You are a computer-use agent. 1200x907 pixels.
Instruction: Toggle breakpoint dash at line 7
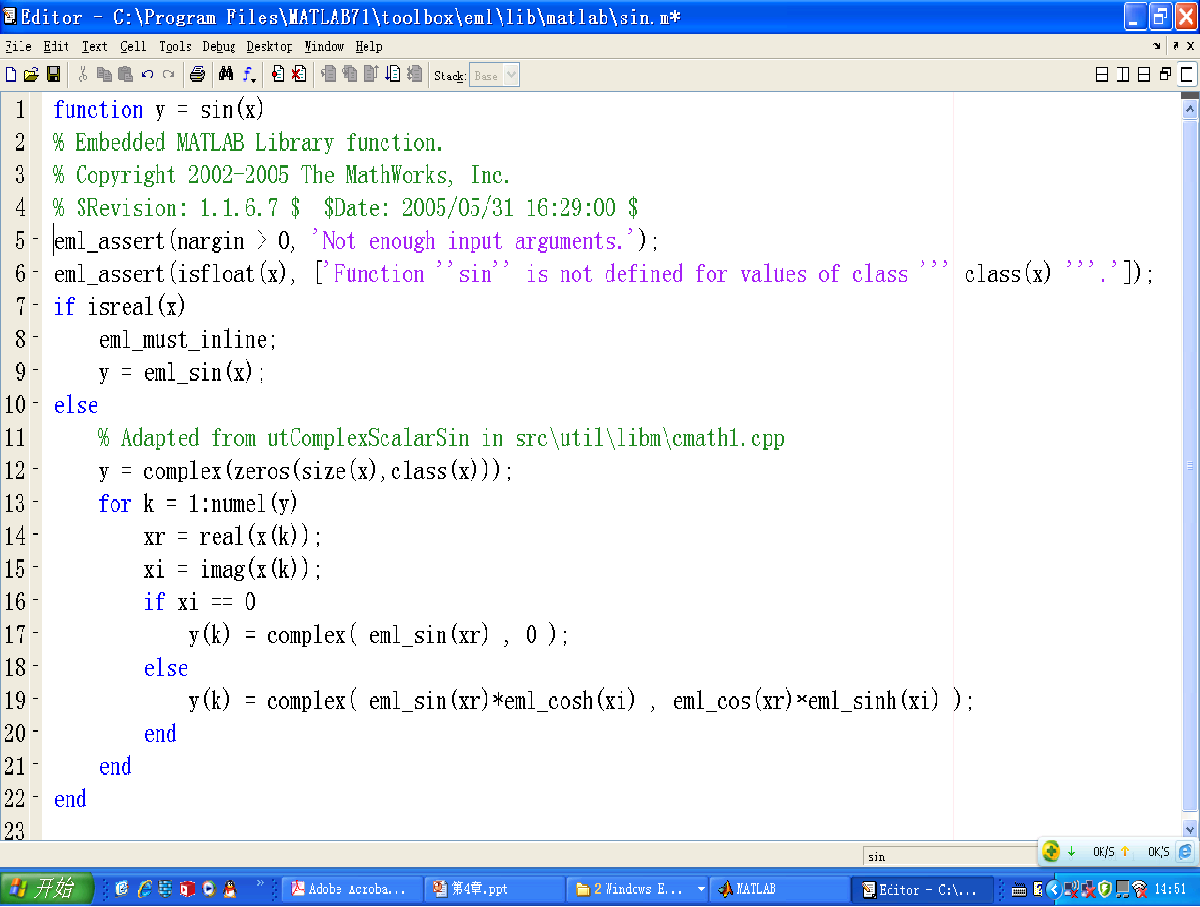coord(36,306)
